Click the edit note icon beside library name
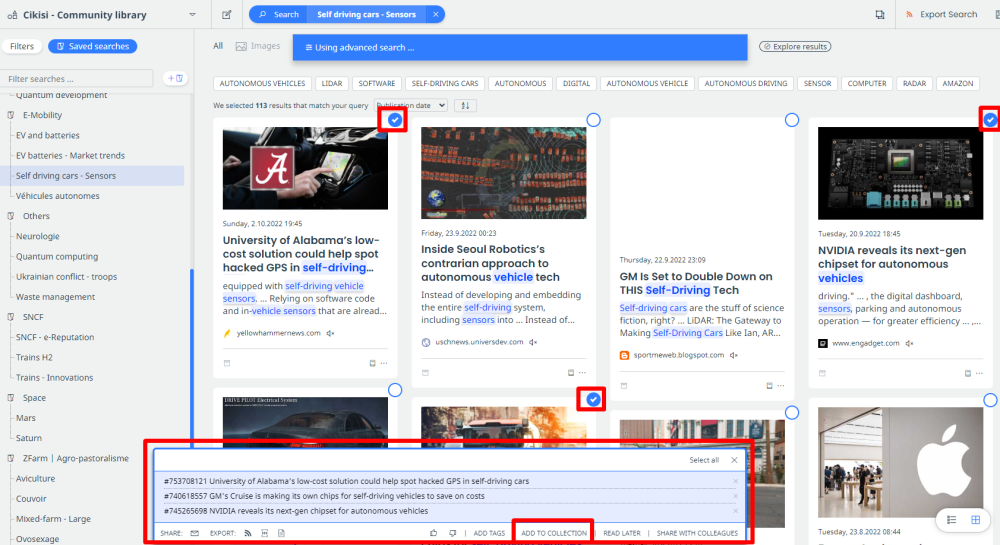Image resolution: width=1000 pixels, height=545 pixels. pos(226,15)
